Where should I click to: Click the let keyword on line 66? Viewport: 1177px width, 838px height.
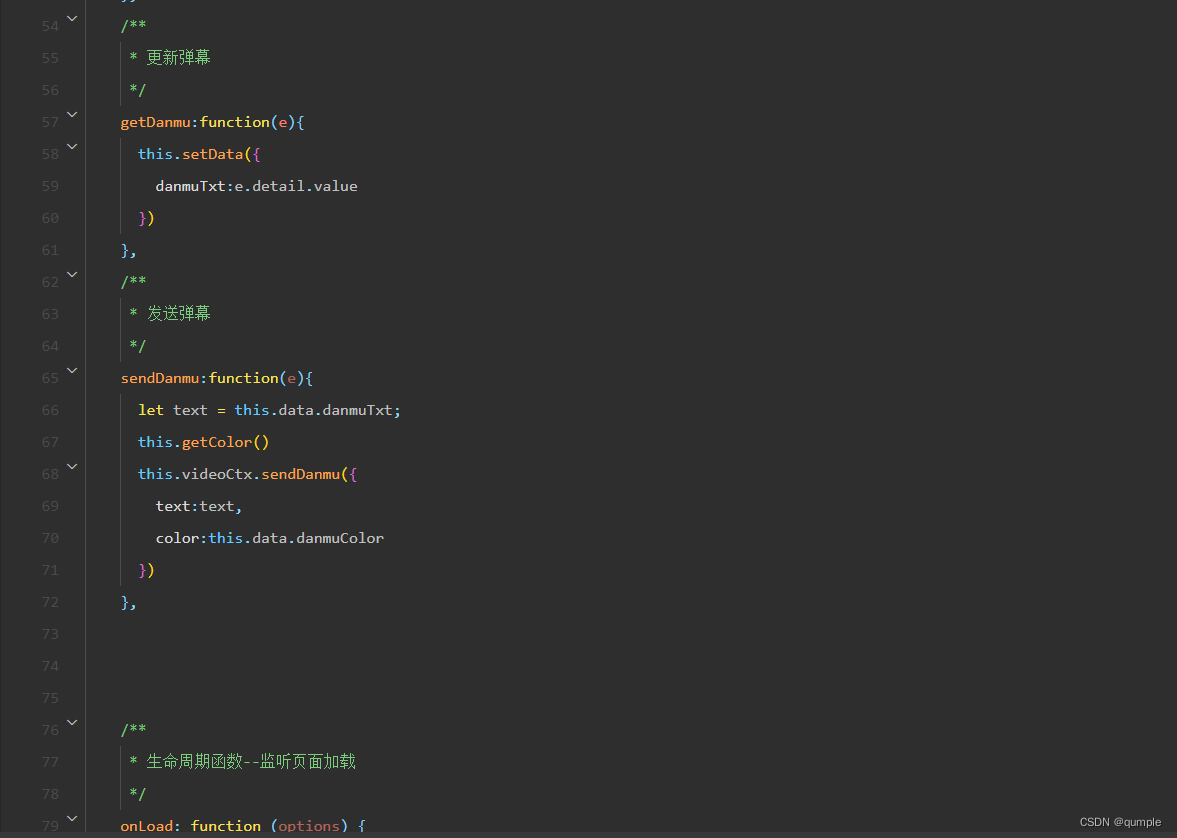coord(151,410)
